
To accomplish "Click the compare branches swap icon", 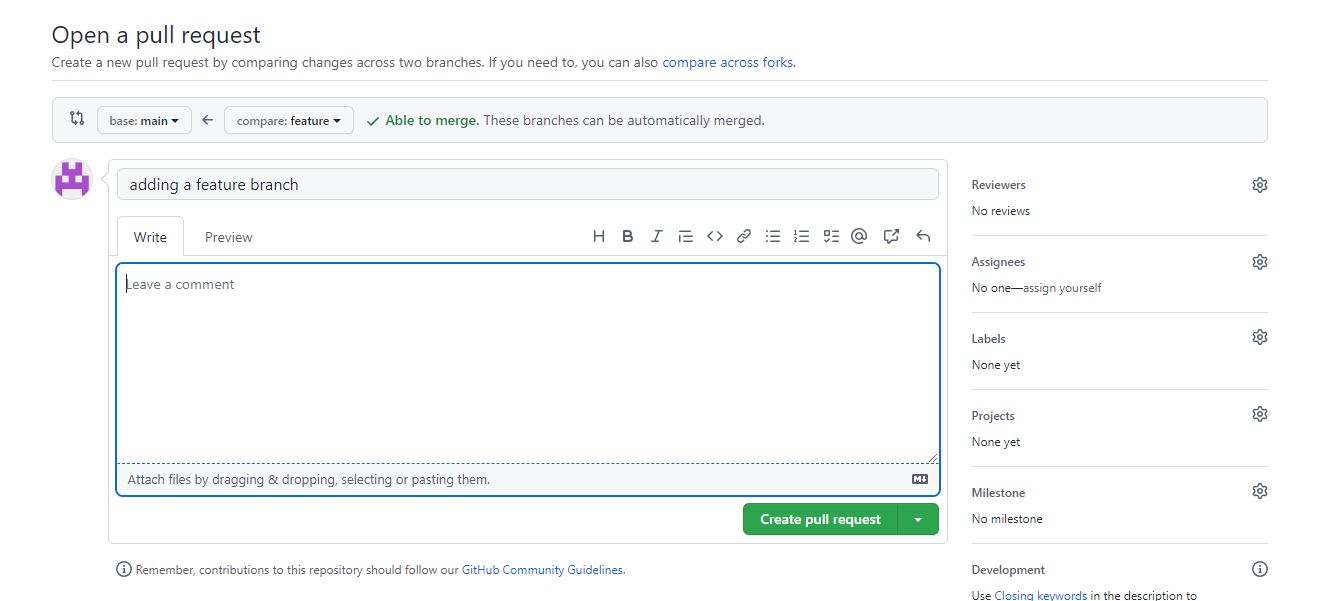I will 77,119.
